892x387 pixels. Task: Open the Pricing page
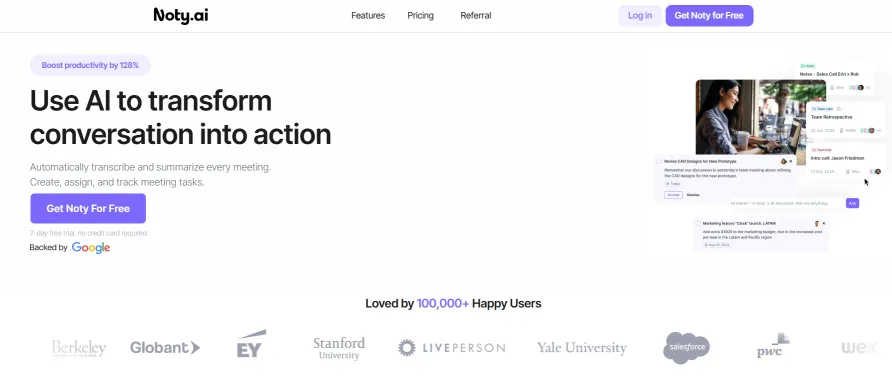[x=420, y=16]
